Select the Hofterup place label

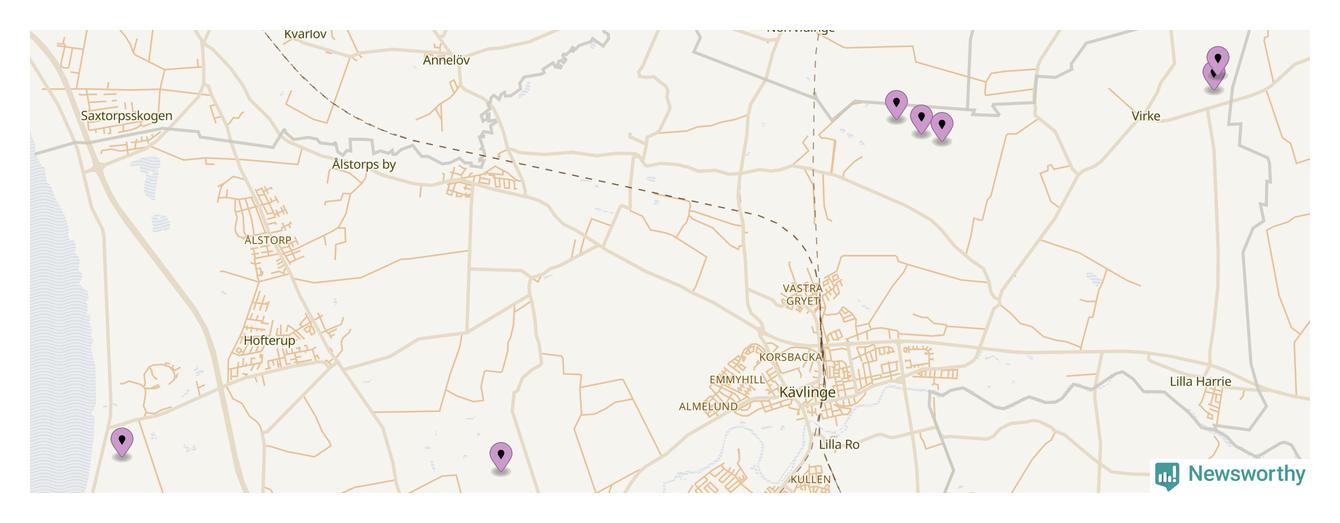point(270,340)
